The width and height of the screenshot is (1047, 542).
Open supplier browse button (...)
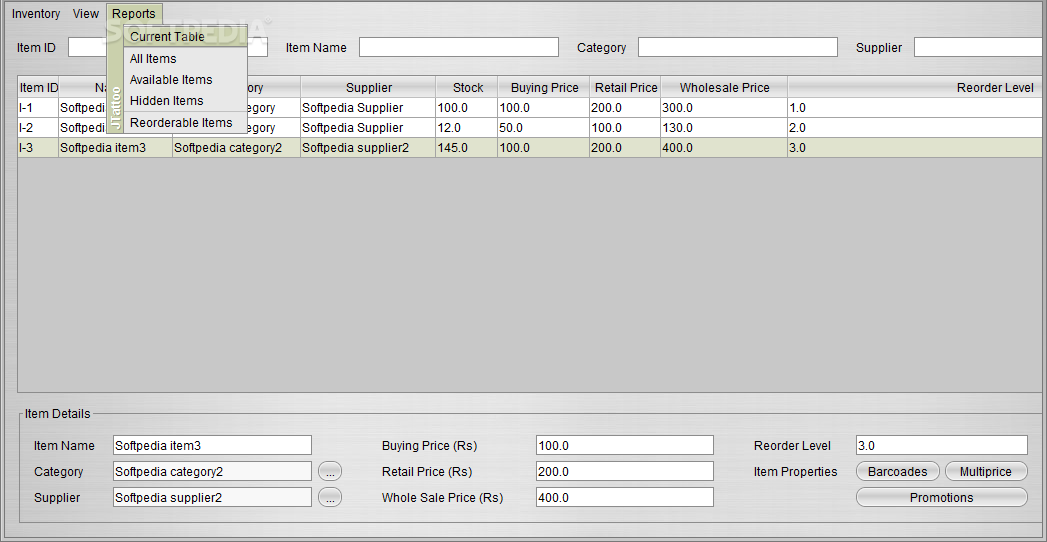[x=330, y=497]
